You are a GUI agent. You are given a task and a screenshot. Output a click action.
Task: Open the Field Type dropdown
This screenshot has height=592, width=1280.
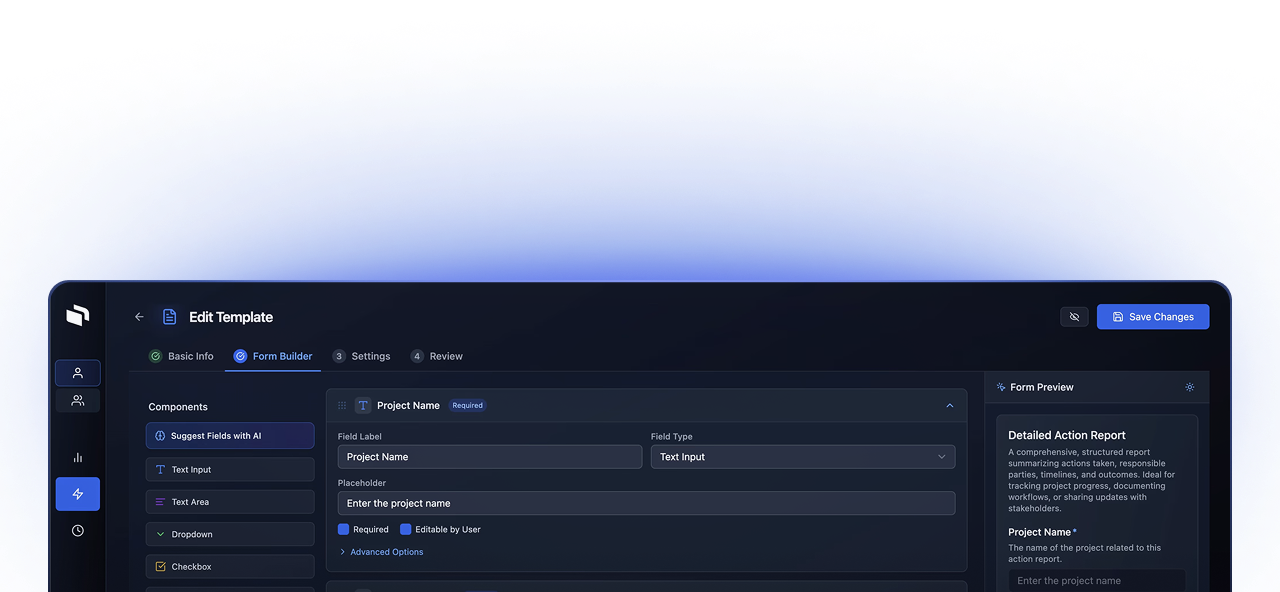tap(802, 457)
